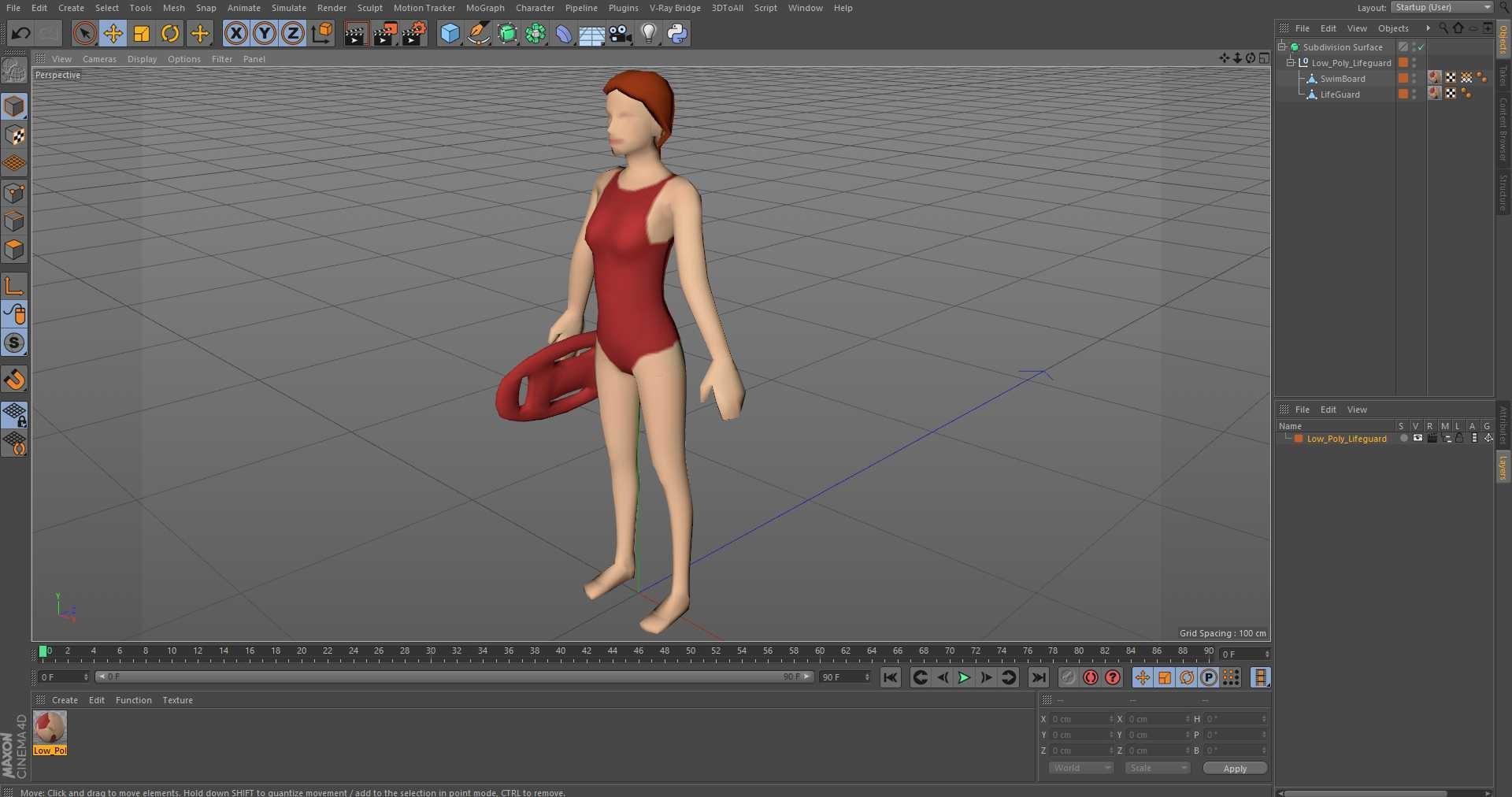Open the deformer bend icon
Viewport: 1512px width, 797px height.
click(564, 33)
